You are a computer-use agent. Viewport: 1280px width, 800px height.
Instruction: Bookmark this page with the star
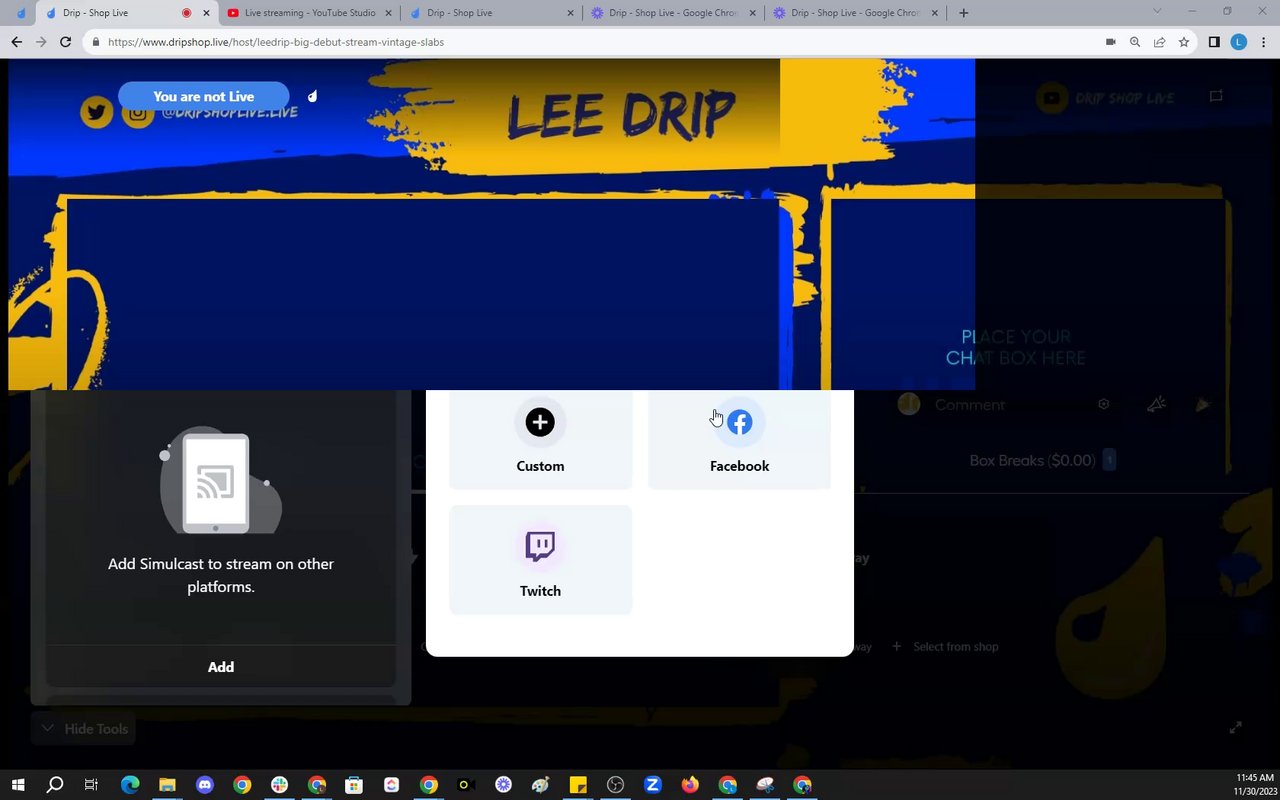(x=1184, y=42)
